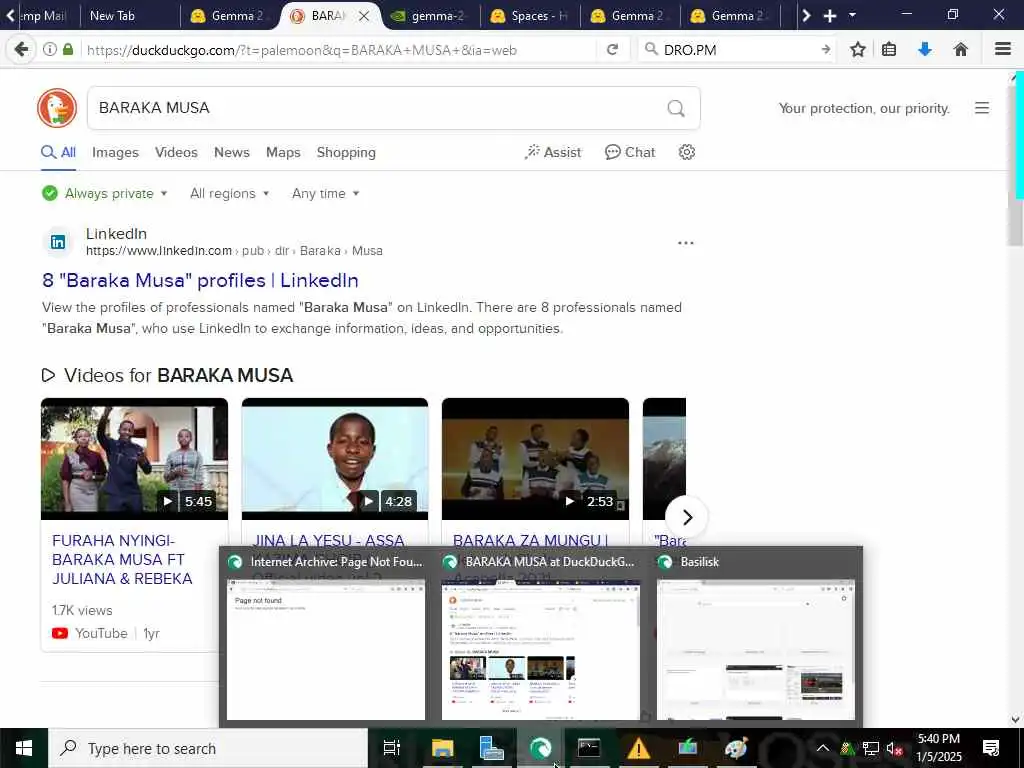Screen dimensions: 1024x768
Task: Open the Paint palette taskbar icon
Action: 736,748
